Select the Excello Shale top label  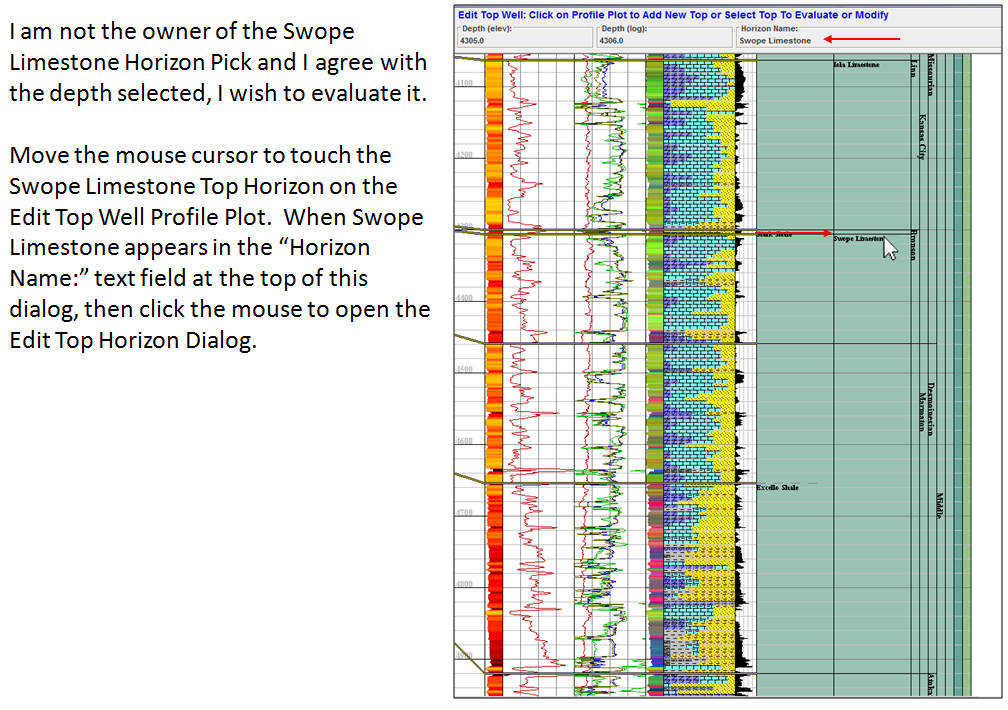(x=777, y=487)
